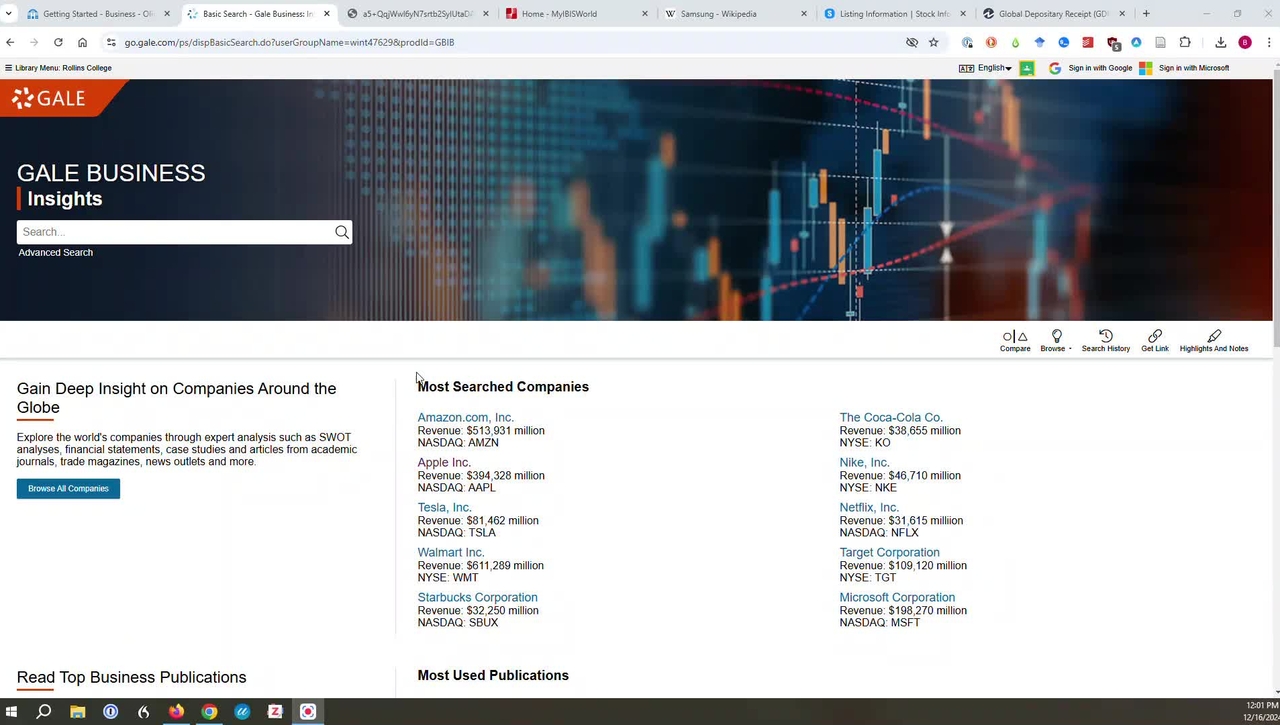Close the Samsung - Wikipedia tab
1280x725 pixels.
(803, 14)
